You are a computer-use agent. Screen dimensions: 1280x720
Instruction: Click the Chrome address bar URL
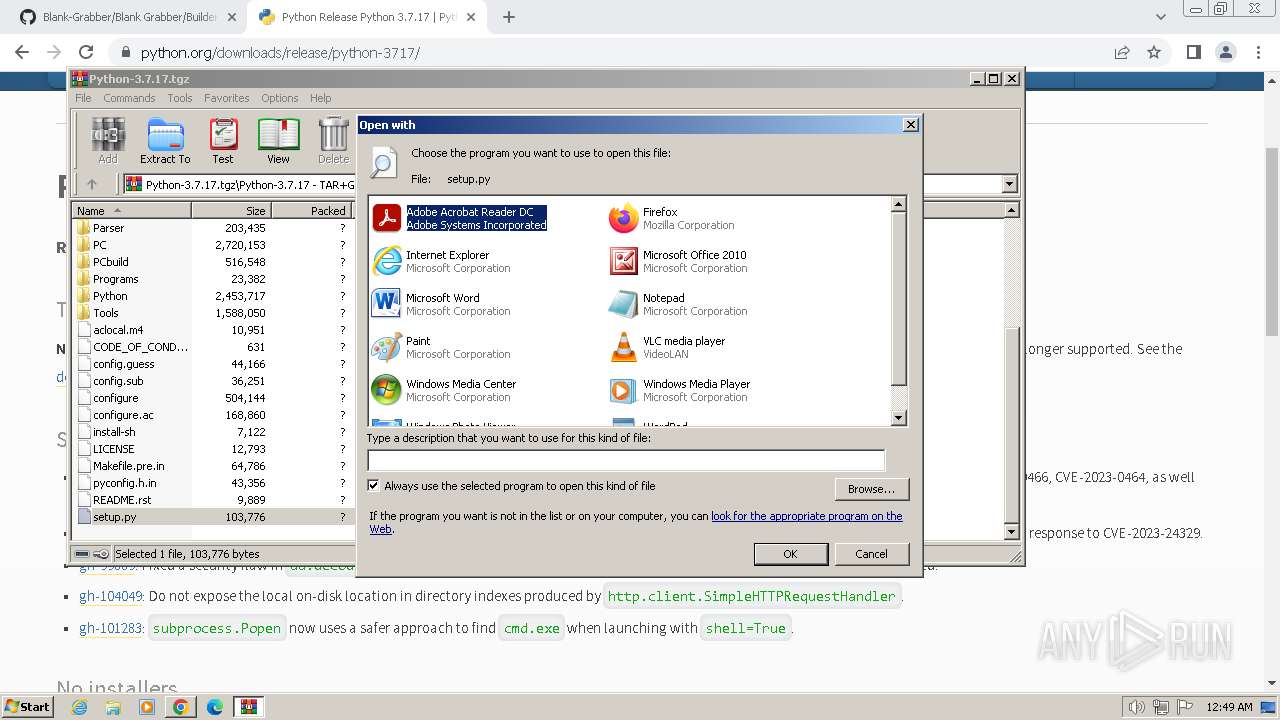click(280, 53)
